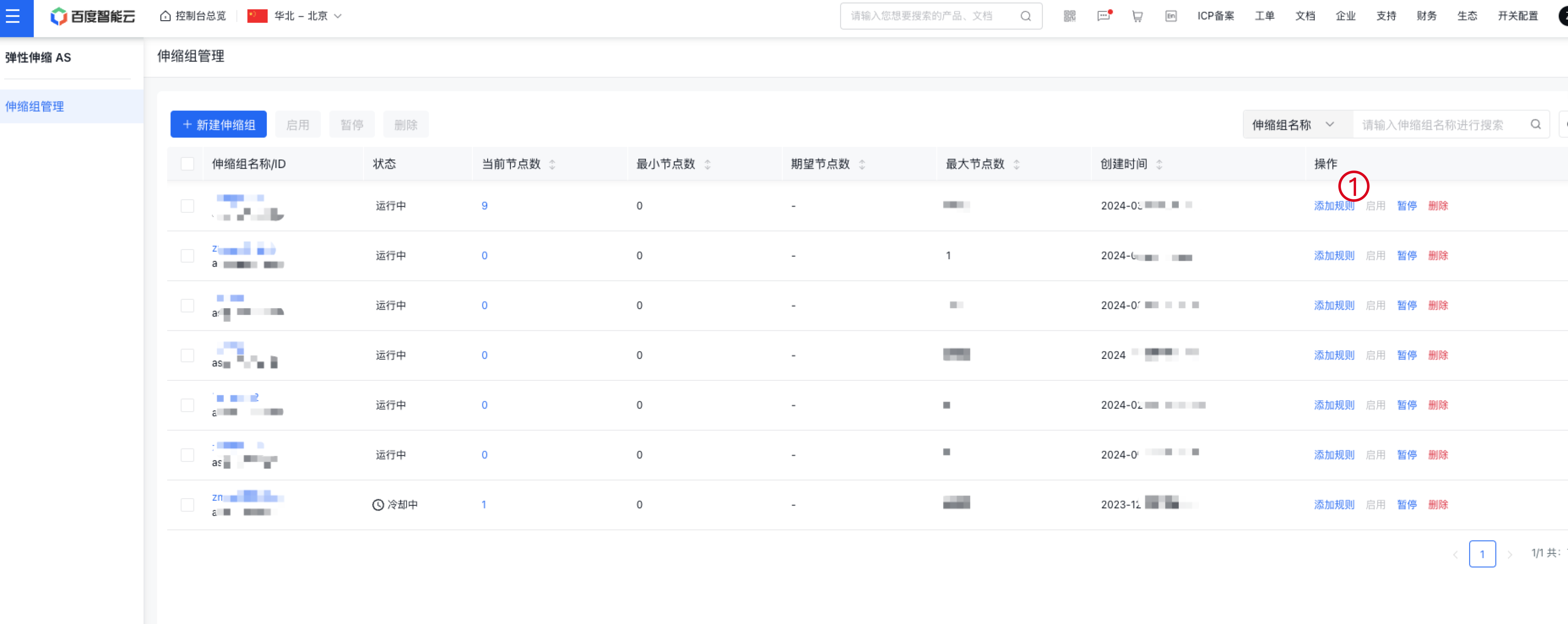Click the toolbar 删除 button

406,125
